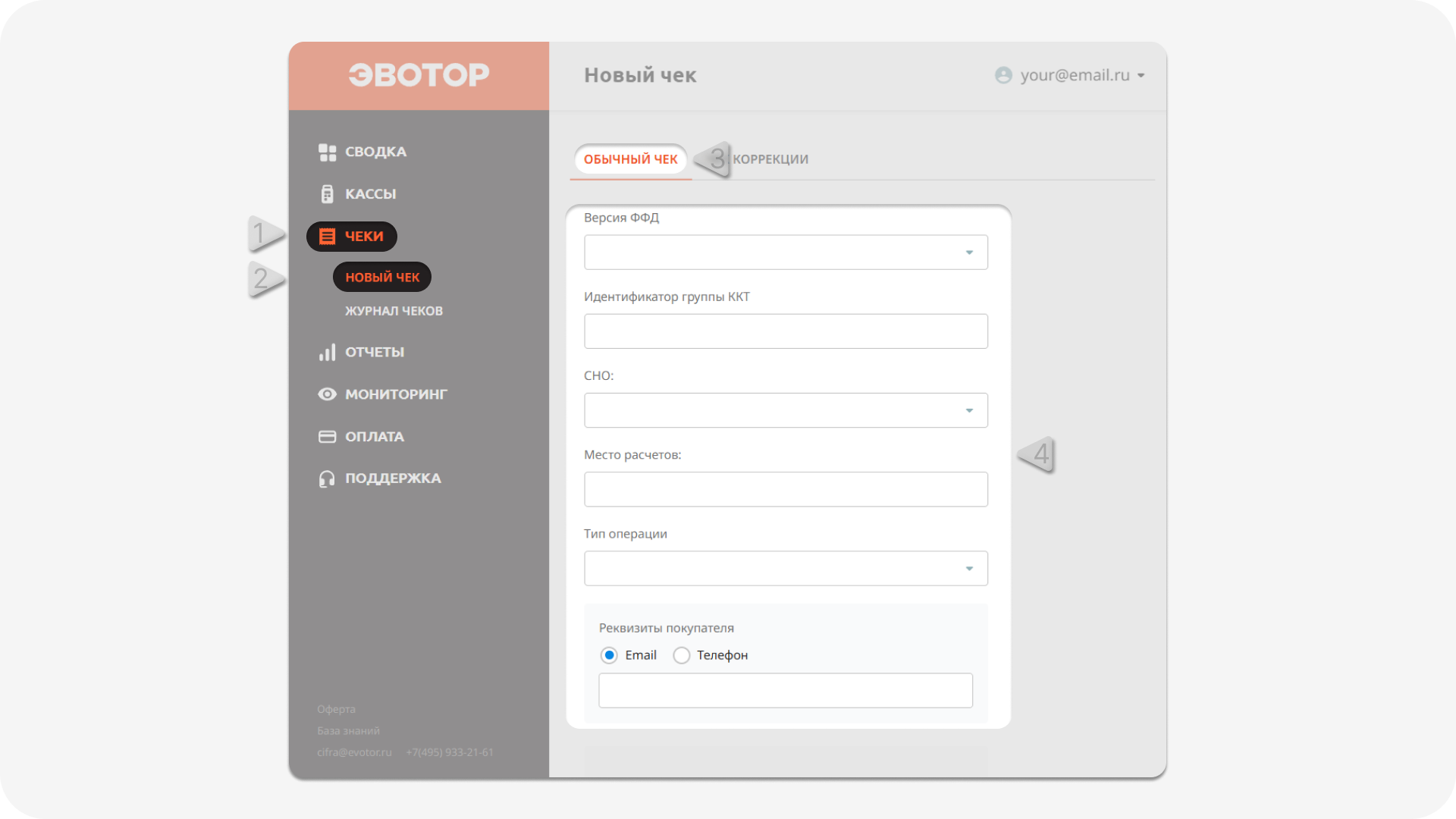Screen dimensions: 1456x819
Task: Select the Email radio button
Action: pos(609,655)
